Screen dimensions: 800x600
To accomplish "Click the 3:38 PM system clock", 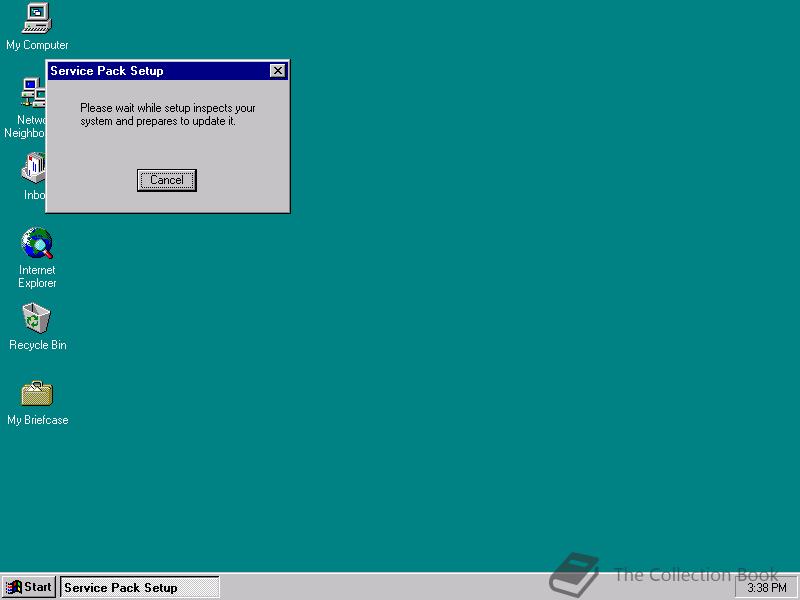I will (x=767, y=588).
